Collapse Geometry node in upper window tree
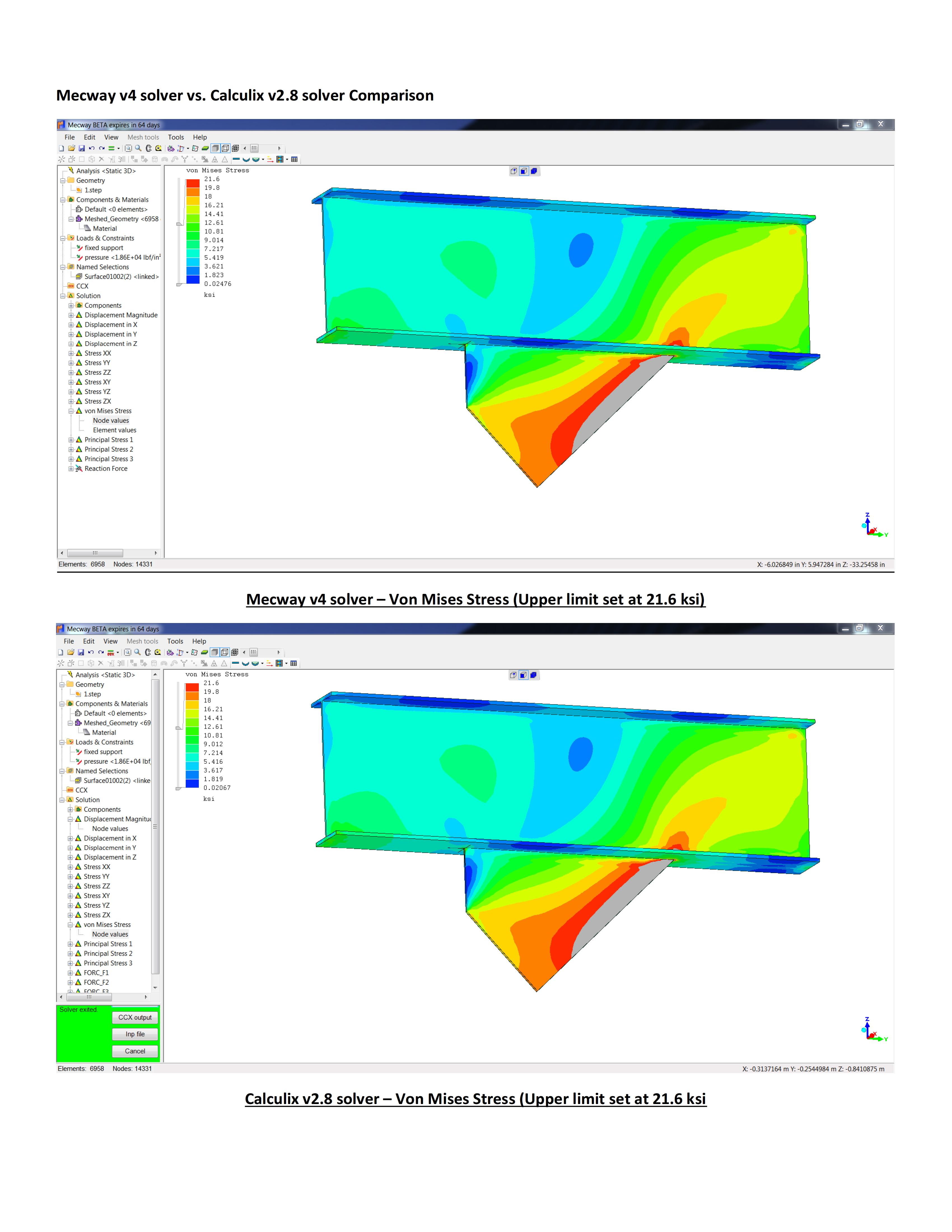Screen dimensions: 952x1232 tap(63, 181)
